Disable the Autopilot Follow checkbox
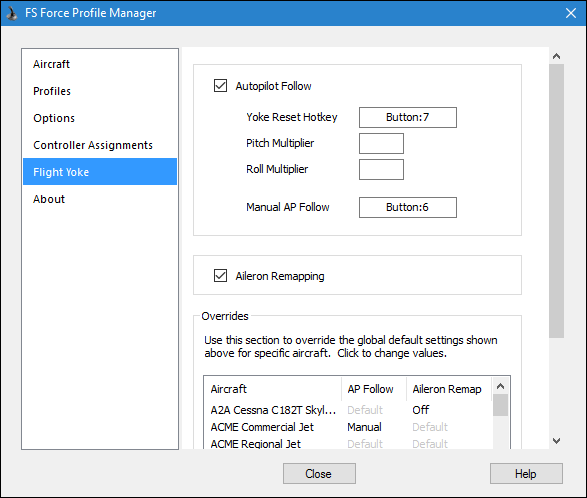This screenshot has height=498, width=587. click(x=220, y=85)
